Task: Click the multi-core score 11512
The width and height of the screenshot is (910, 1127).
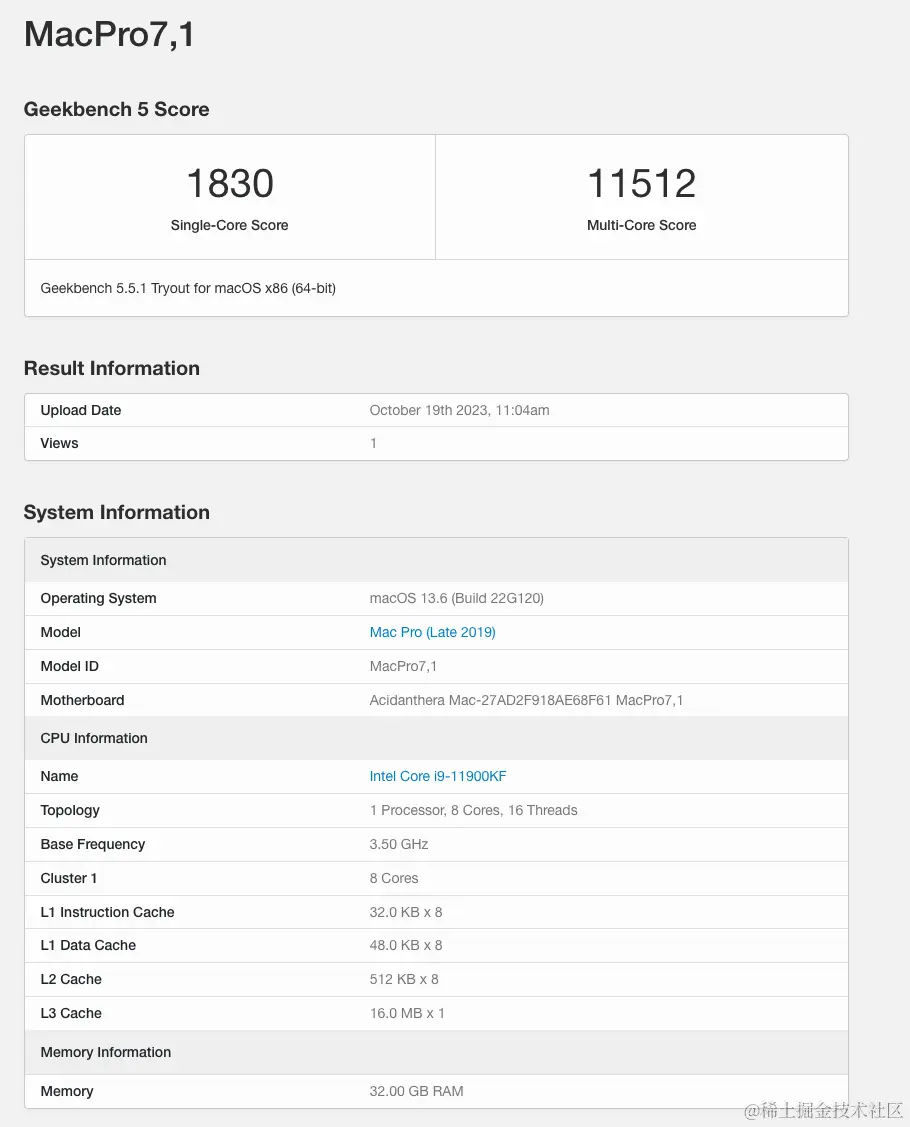Action: point(642,183)
